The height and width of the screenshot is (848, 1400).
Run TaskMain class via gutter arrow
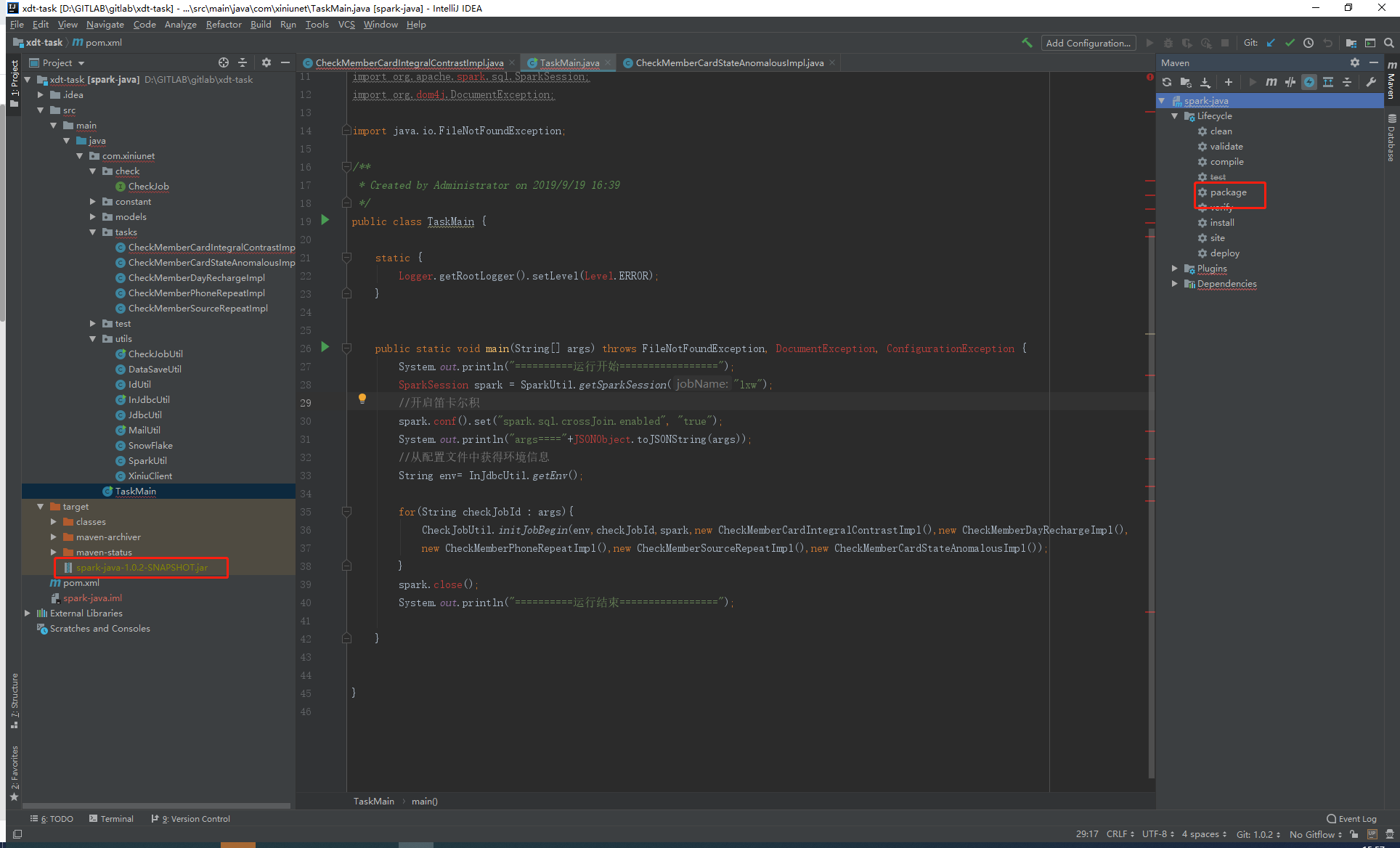point(325,220)
